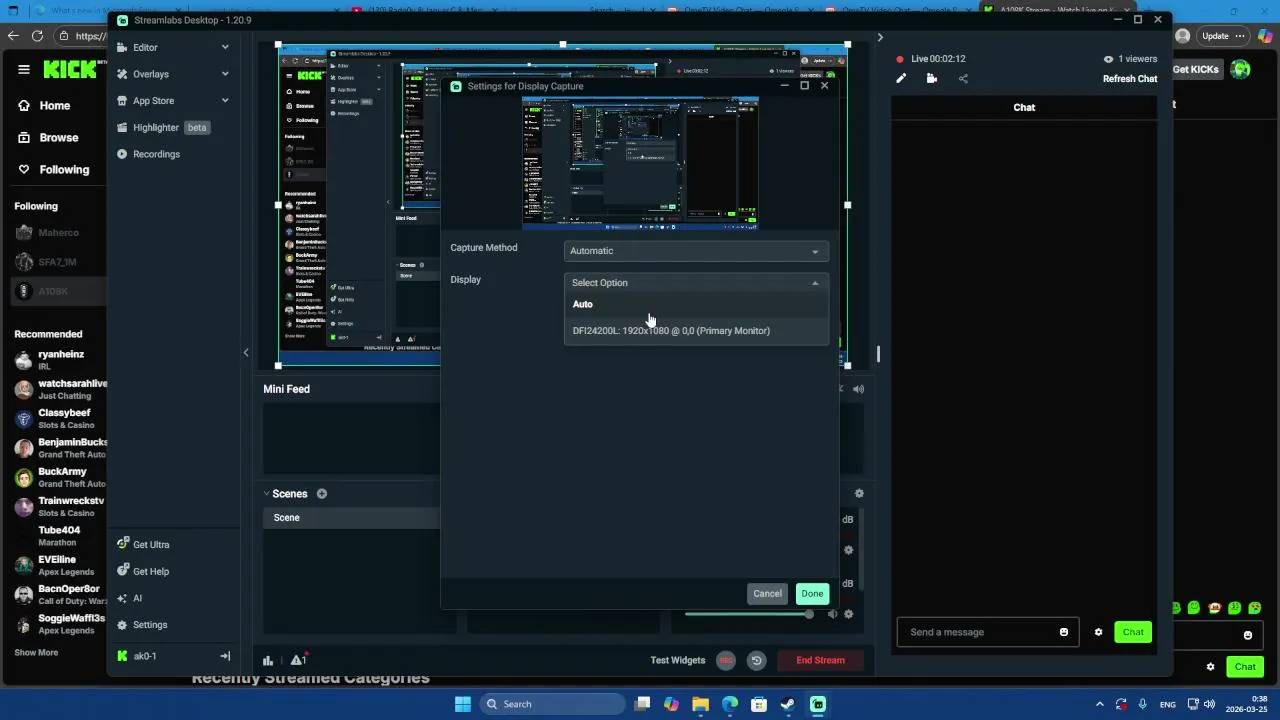Expand the Editor chevron arrow
The width and height of the screenshot is (1280, 720).
(225, 47)
